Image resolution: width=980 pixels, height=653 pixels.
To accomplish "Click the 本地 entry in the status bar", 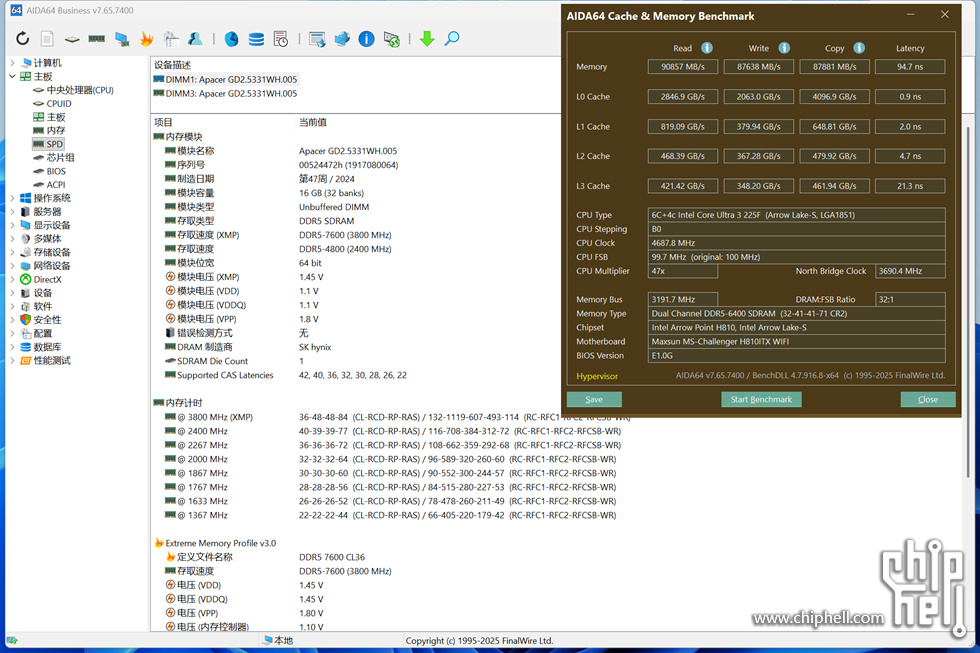I will click(278, 641).
